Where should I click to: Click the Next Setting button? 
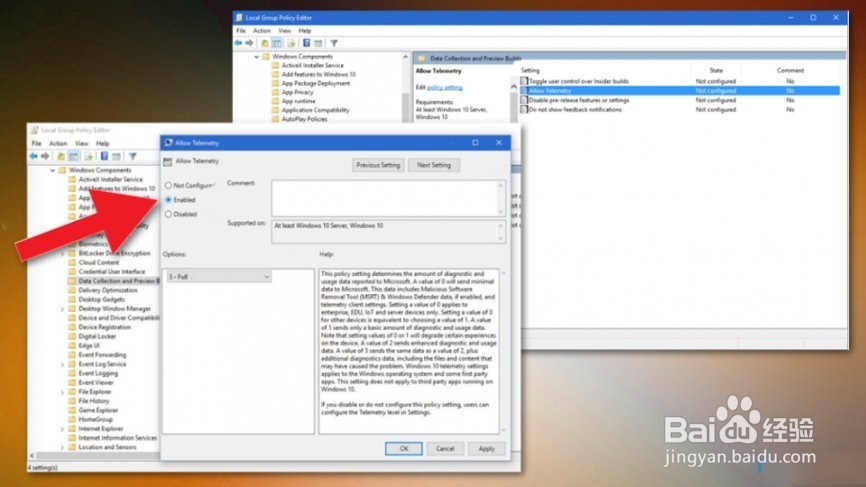434,165
